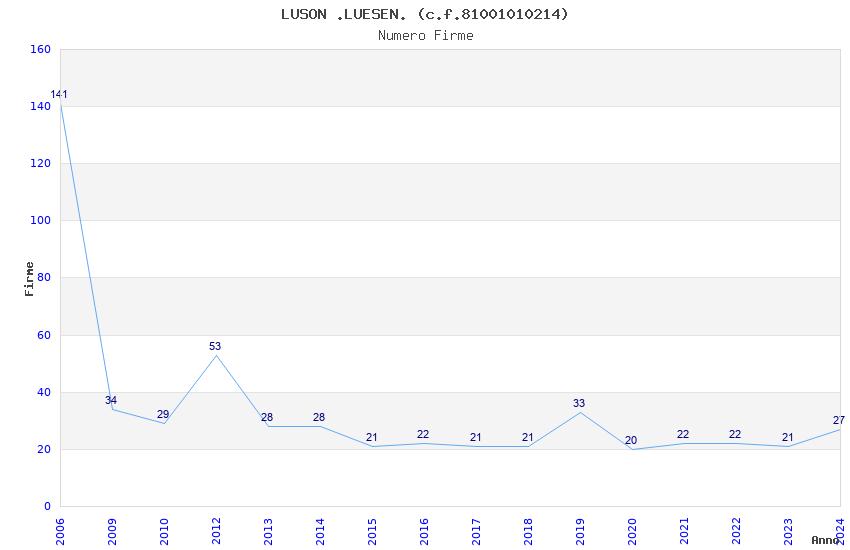Select the 2019 year axis label
850x550 pixels.
(580, 531)
